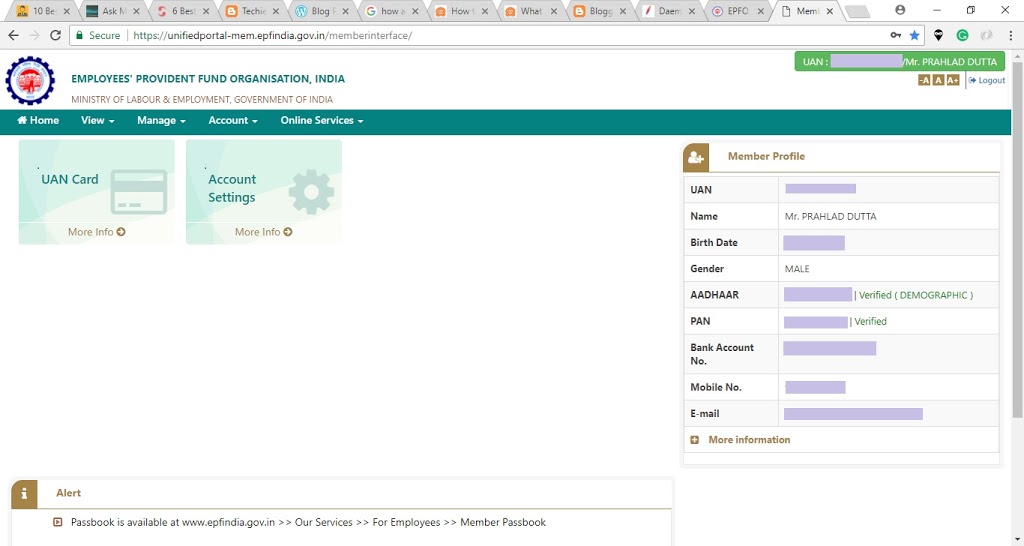Reset font size with A button
The image size is (1024, 546).
(938, 80)
